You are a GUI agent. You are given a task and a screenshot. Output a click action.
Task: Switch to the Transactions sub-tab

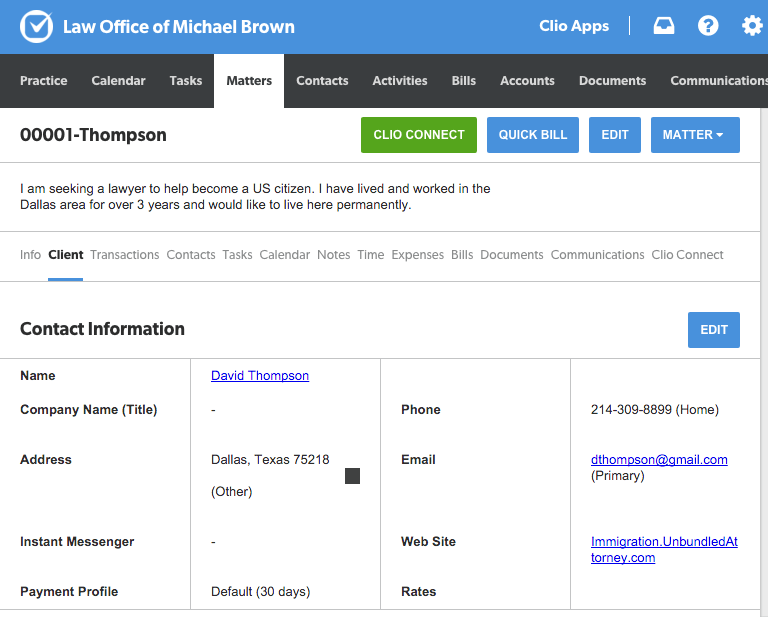pos(124,255)
